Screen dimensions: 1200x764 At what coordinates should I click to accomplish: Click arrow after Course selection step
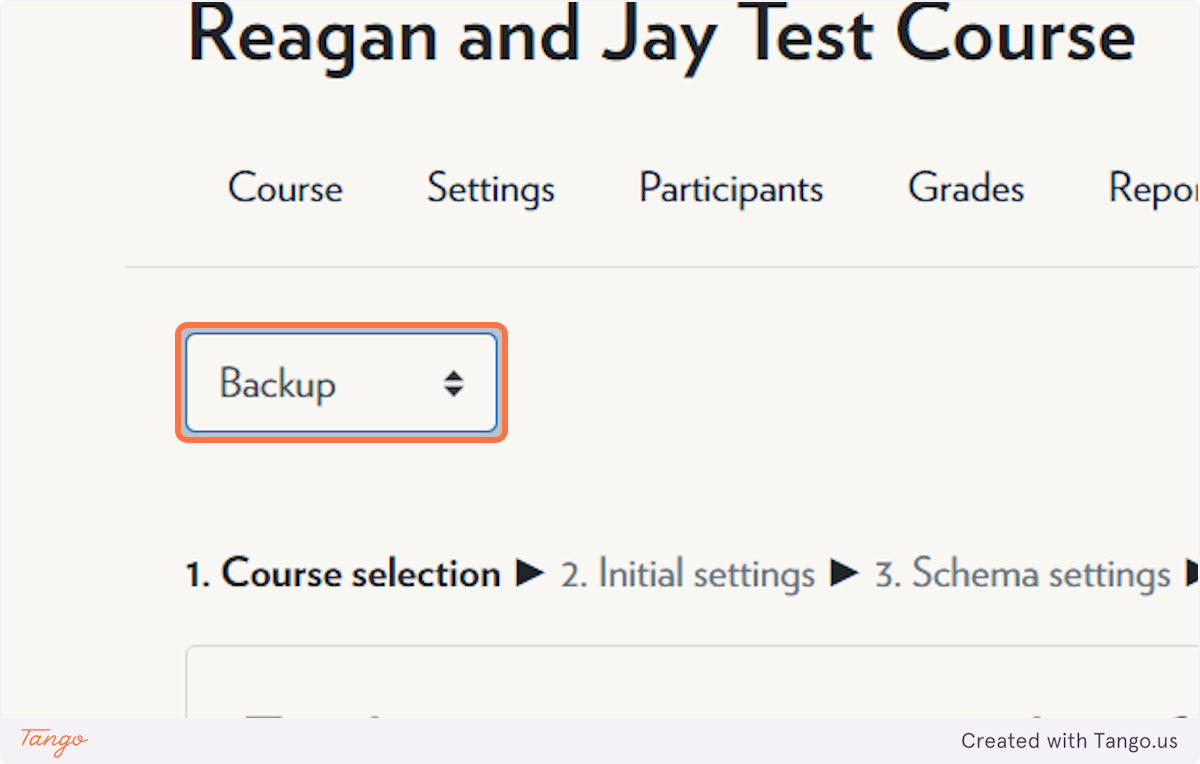(530, 574)
